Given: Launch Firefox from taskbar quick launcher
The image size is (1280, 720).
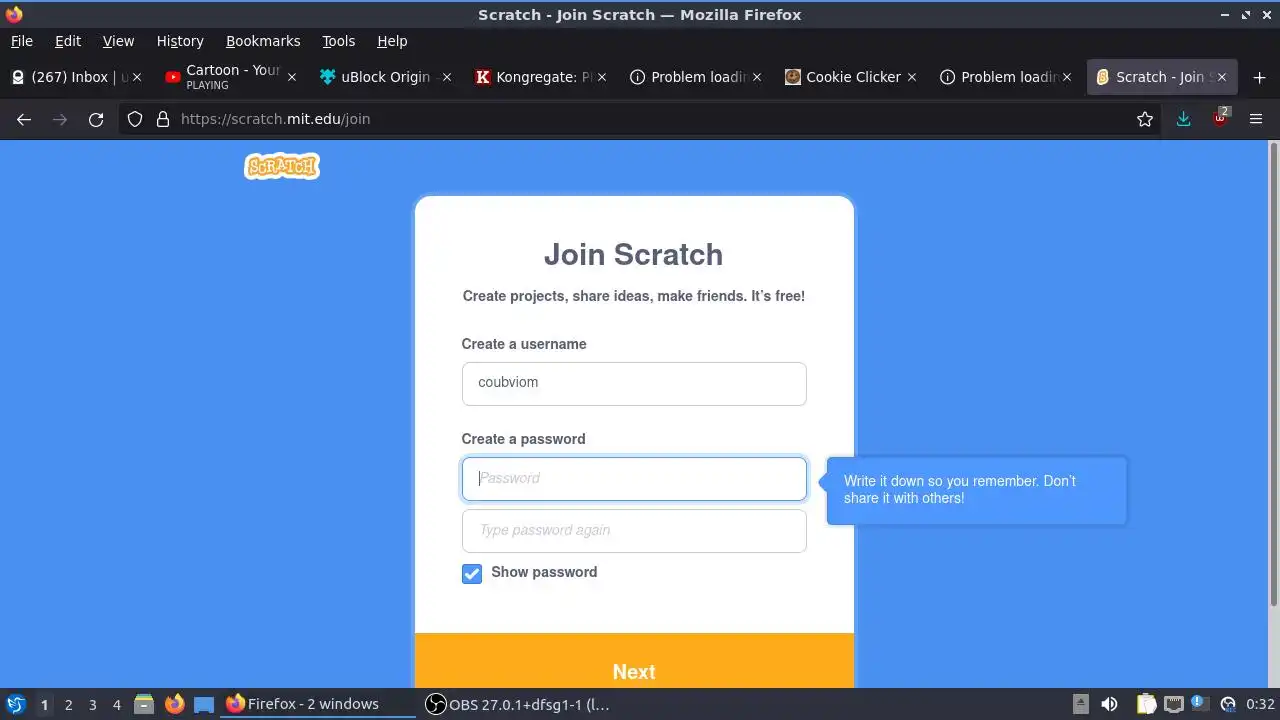Looking at the screenshot, I should (174, 704).
